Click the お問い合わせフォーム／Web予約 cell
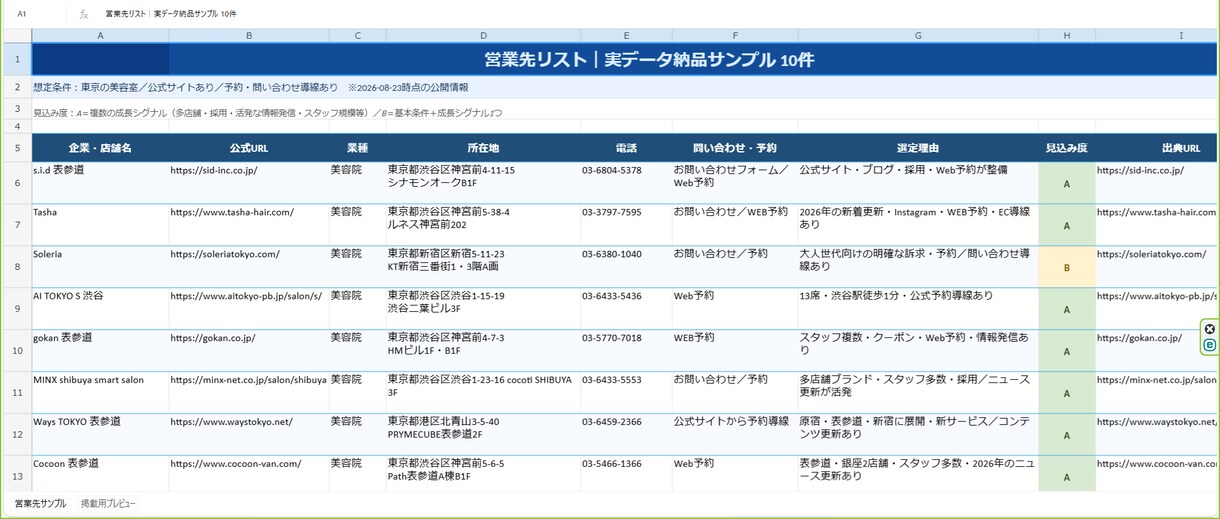 pos(735,183)
